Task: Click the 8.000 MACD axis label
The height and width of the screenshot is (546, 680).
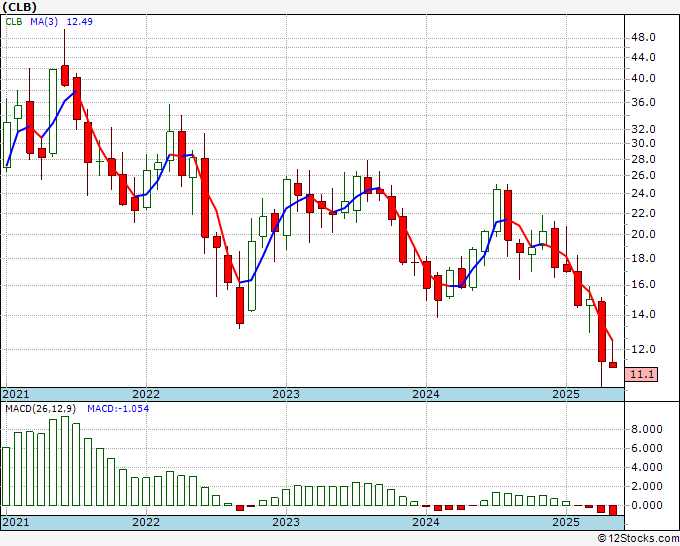Action: [647, 429]
